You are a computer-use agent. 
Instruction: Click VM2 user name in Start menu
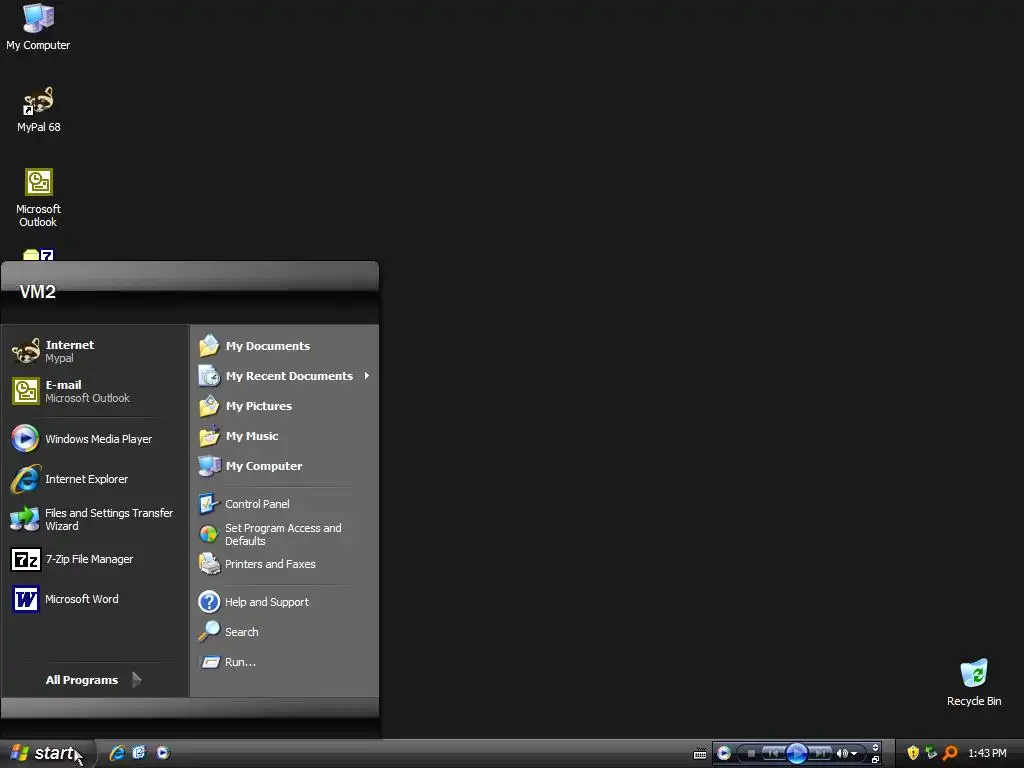point(37,292)
